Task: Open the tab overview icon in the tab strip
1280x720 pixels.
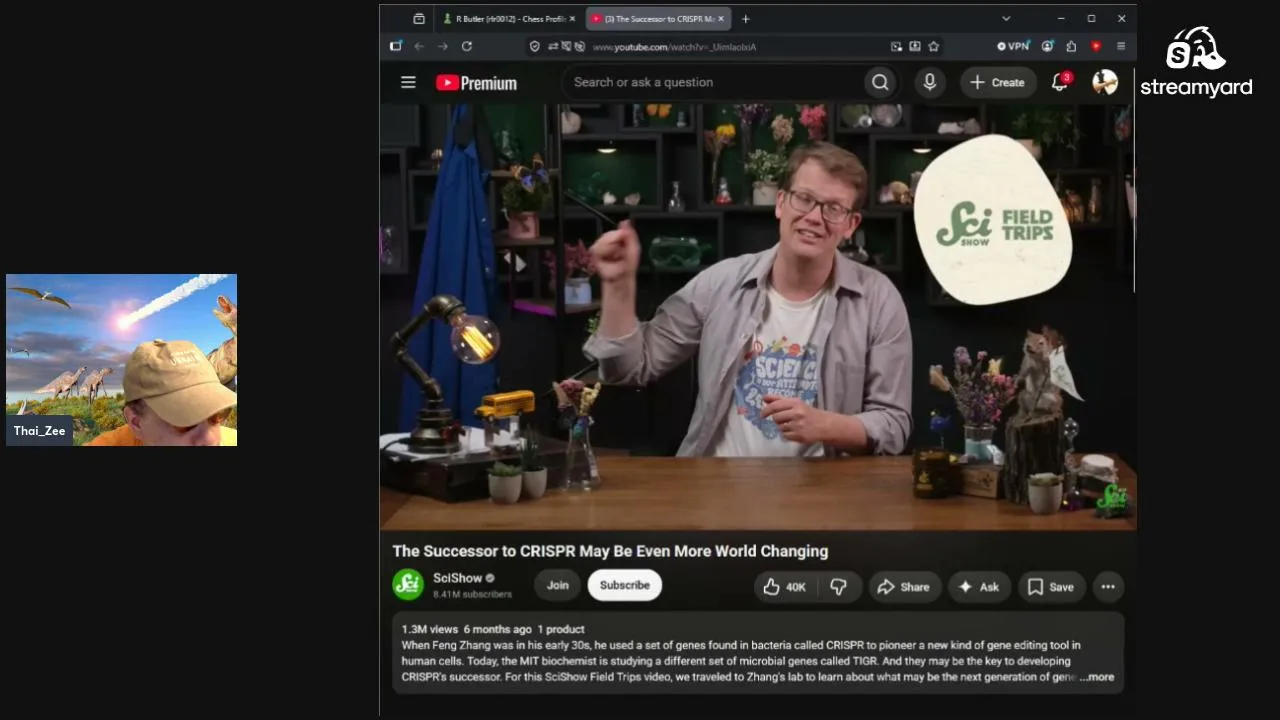Action: [x=419, y=18]
